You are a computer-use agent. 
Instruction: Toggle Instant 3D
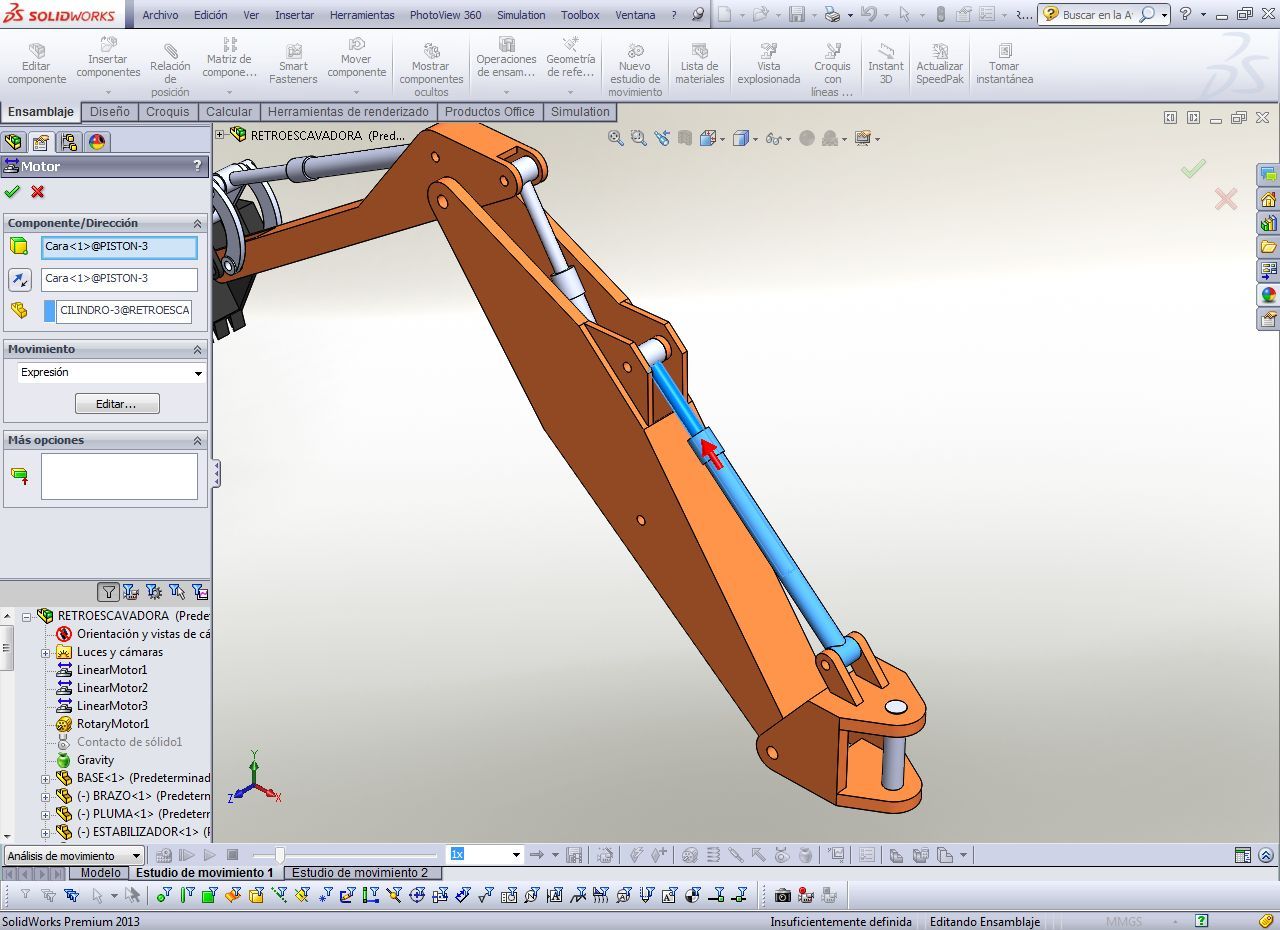coord(885,65)
